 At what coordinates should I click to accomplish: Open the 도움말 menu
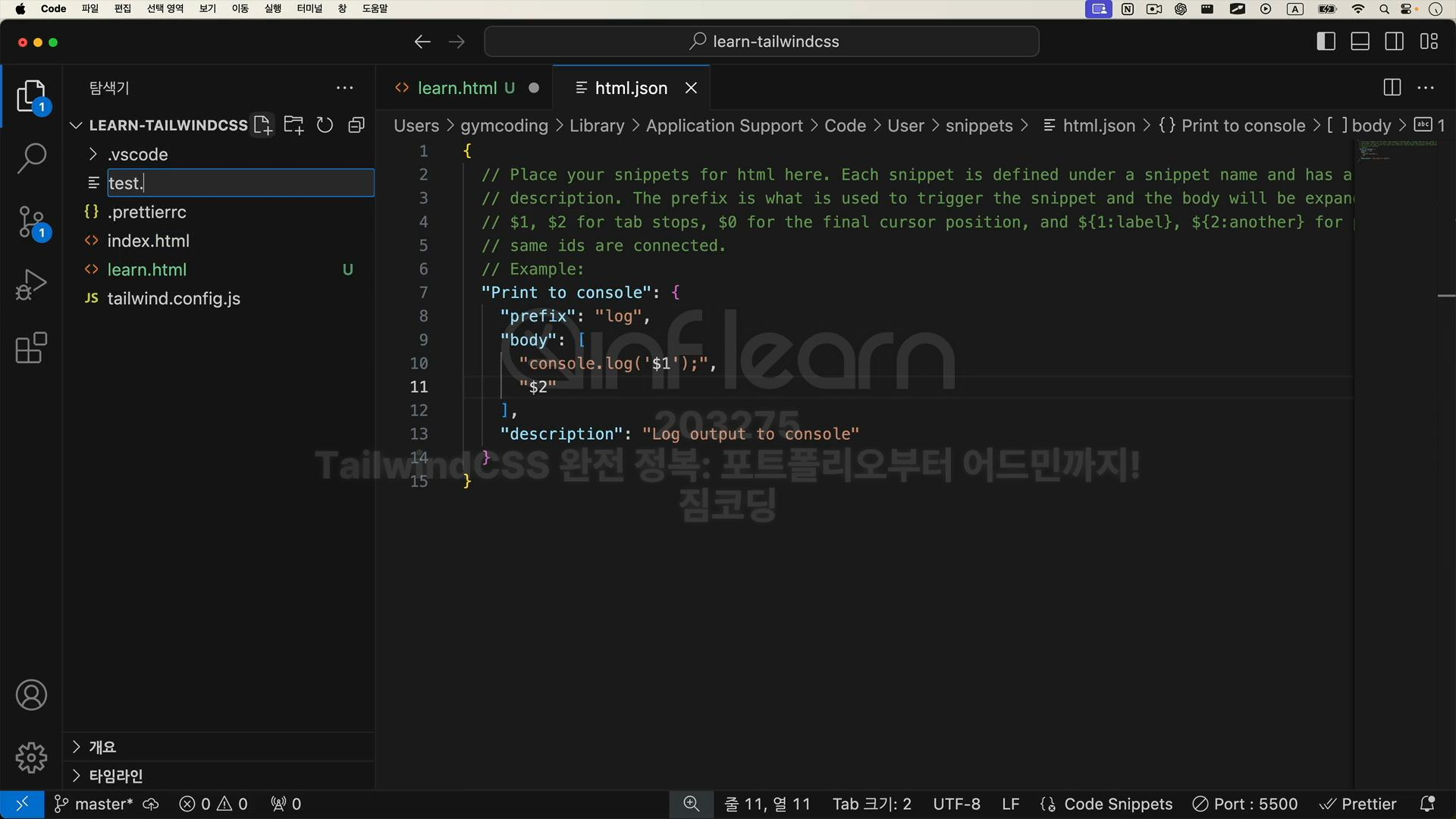(x=375, y=9)
